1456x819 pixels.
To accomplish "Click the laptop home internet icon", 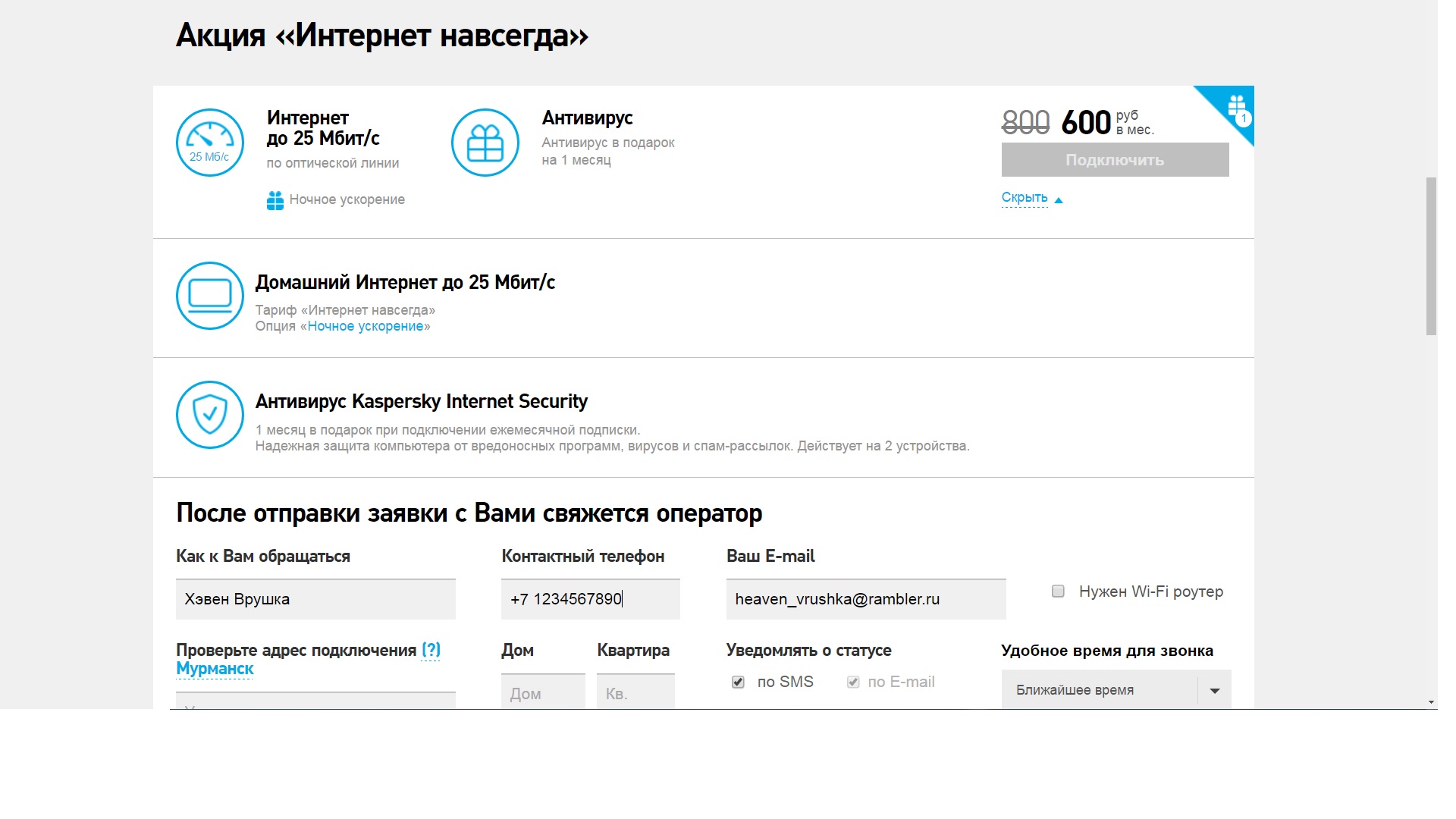I will pyautogui.click(x=210, y=296).
